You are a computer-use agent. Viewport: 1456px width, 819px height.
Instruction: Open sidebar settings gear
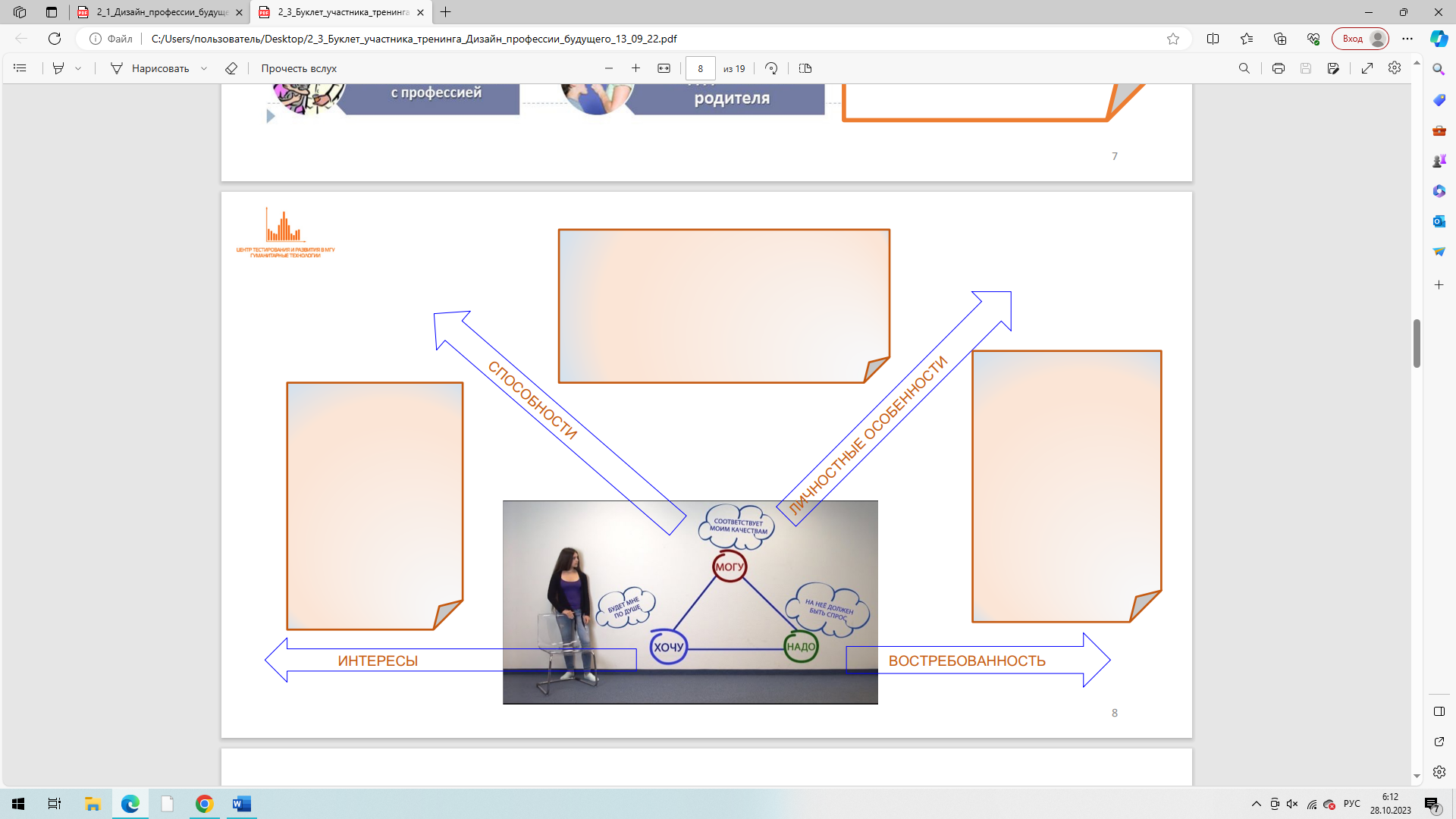(1439, 772)
